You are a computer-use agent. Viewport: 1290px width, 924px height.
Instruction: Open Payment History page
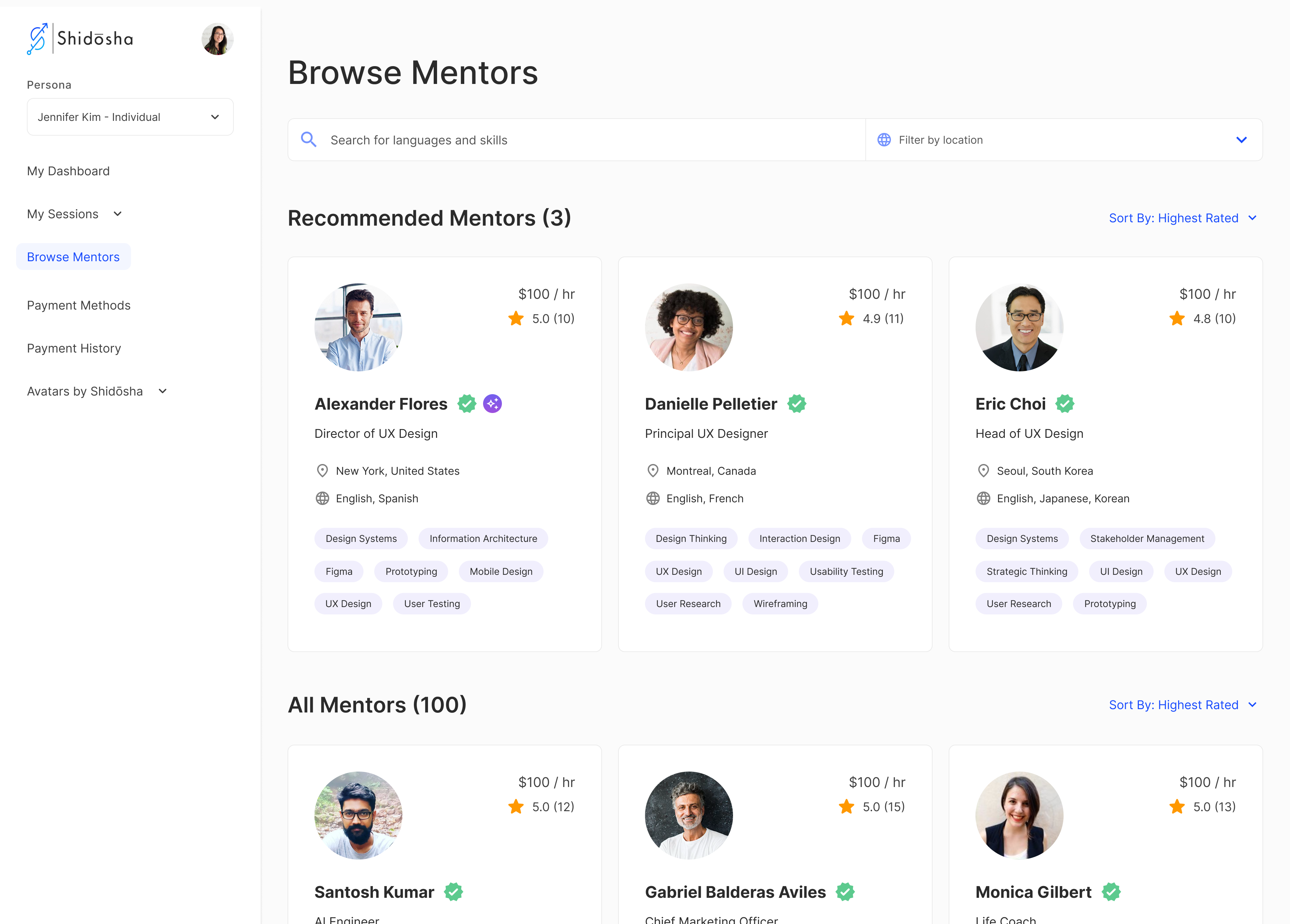tap(74, 349)
